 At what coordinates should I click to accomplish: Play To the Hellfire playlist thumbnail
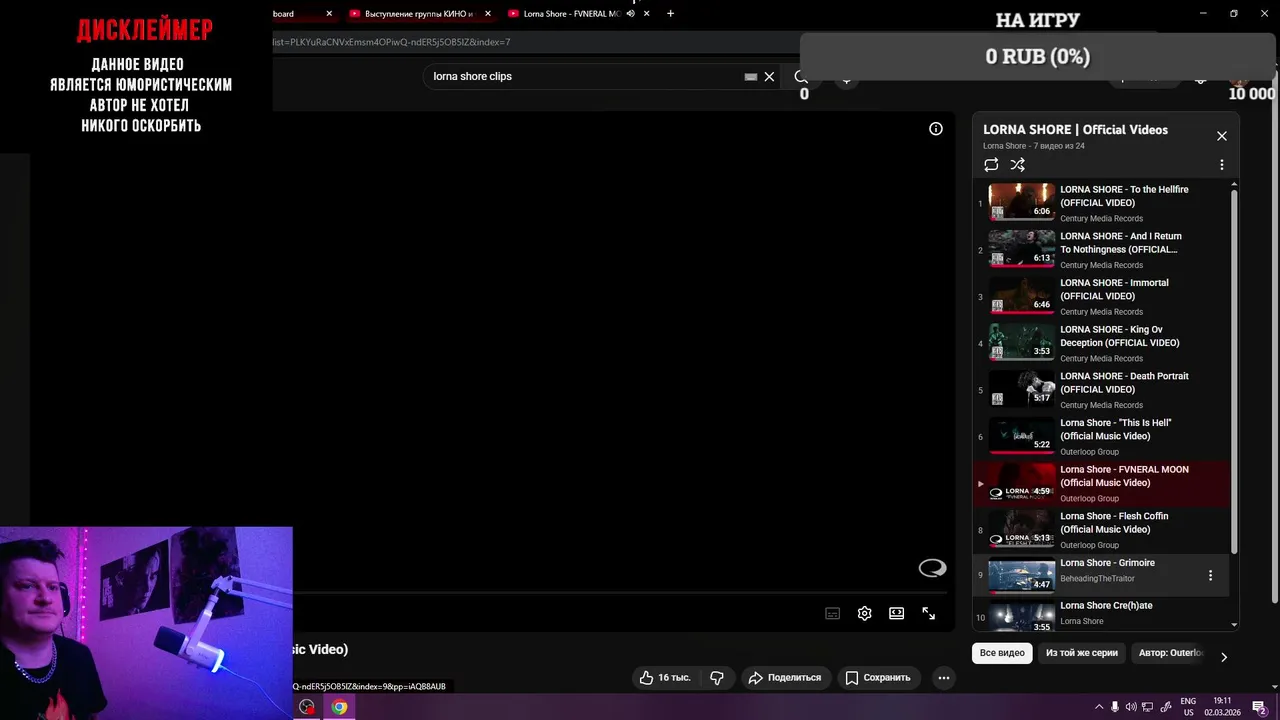click(1021, 202)
